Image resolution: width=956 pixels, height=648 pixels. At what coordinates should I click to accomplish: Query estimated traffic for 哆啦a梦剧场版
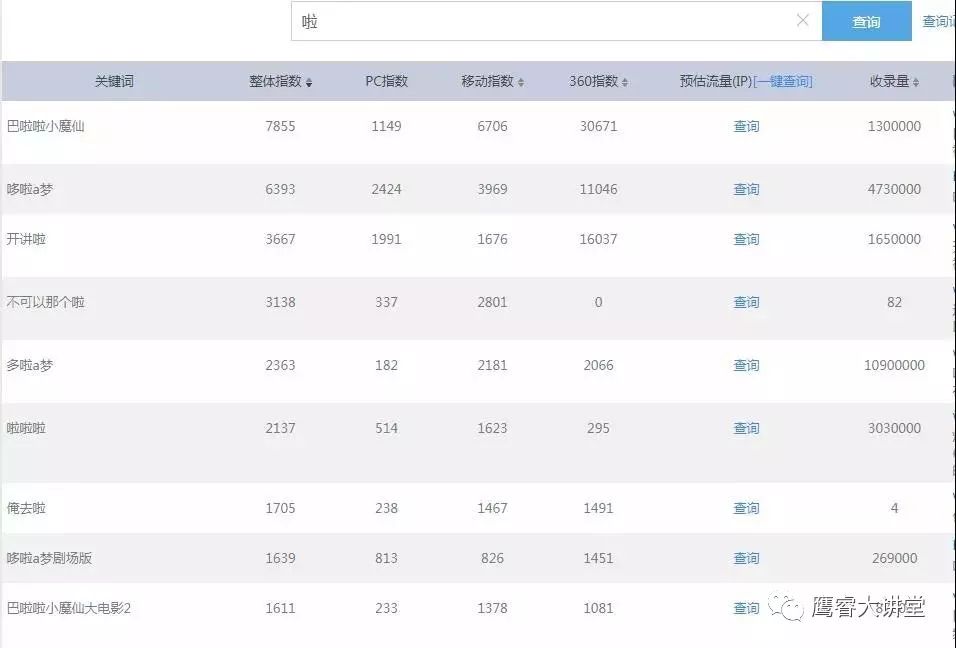click(746, 558)
